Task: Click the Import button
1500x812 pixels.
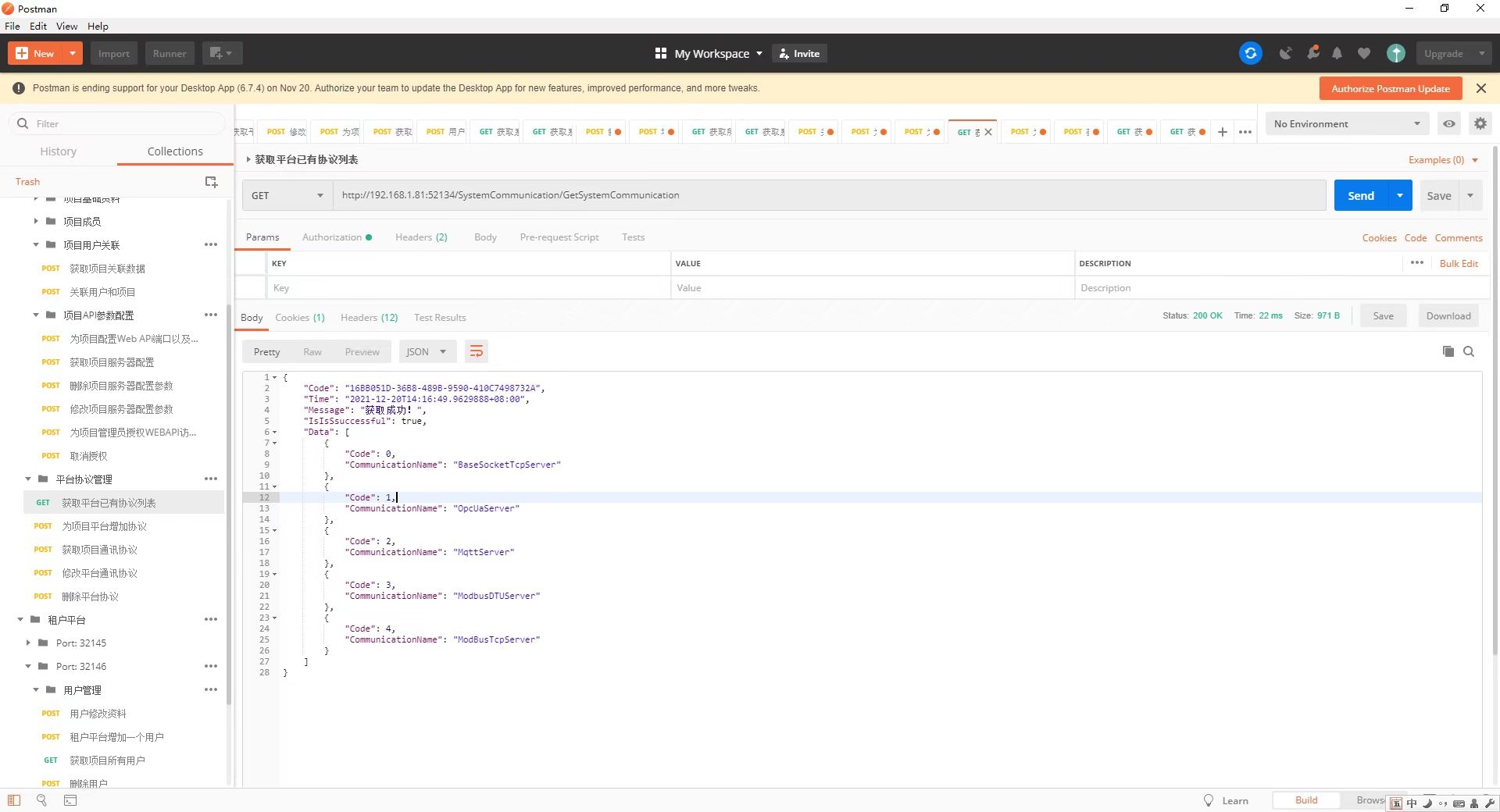Action: click(x=114, y=53)
